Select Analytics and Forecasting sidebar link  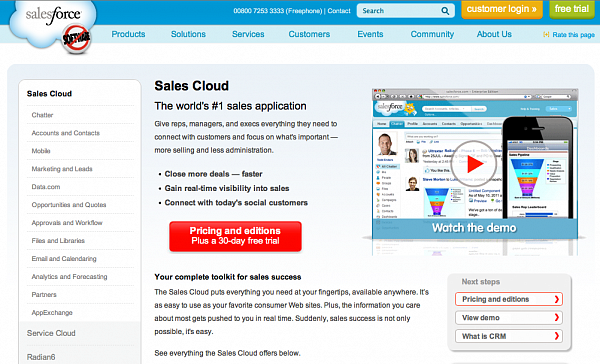point(69,276)
